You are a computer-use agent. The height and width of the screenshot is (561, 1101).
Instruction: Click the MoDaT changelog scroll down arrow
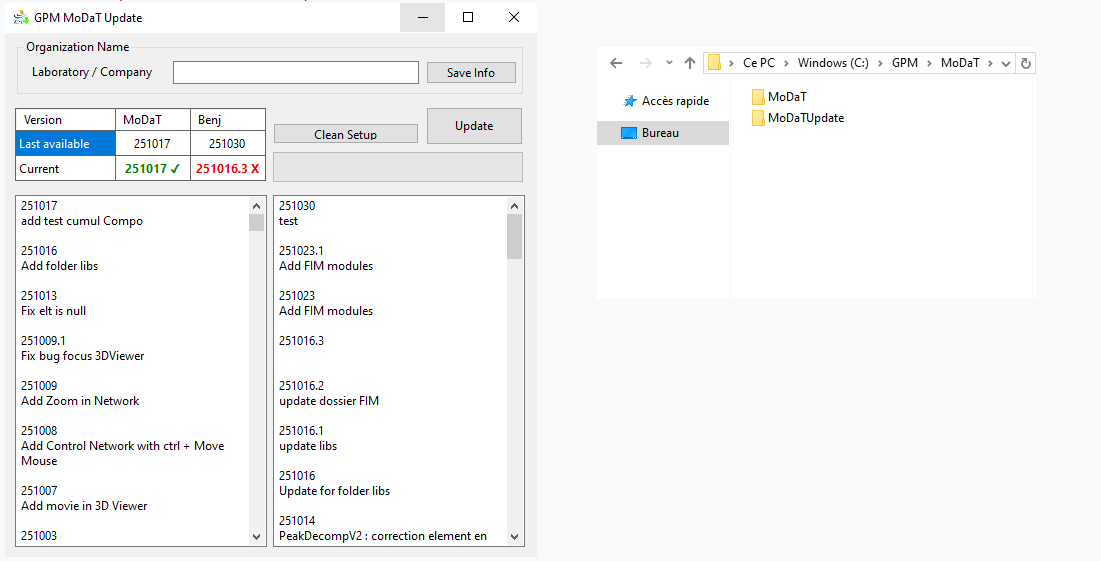pyautogui.click(x=256, y=536)
